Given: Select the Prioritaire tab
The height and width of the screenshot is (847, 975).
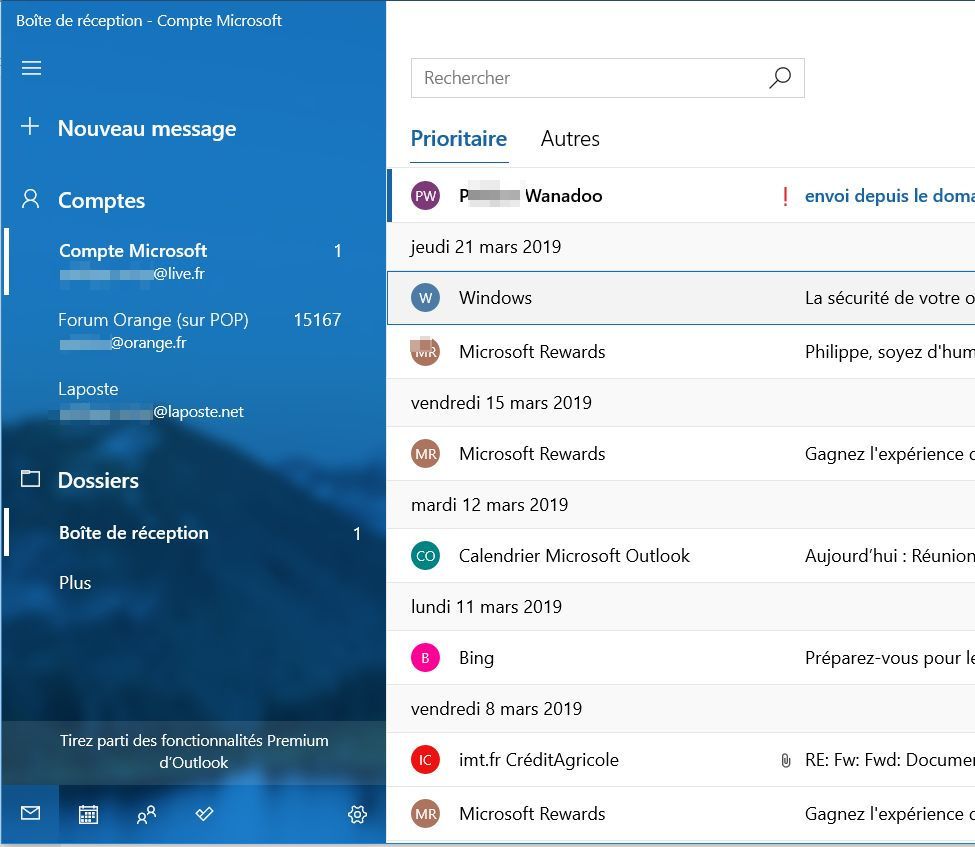Looking at the screenshot, I should pos(458,139).
